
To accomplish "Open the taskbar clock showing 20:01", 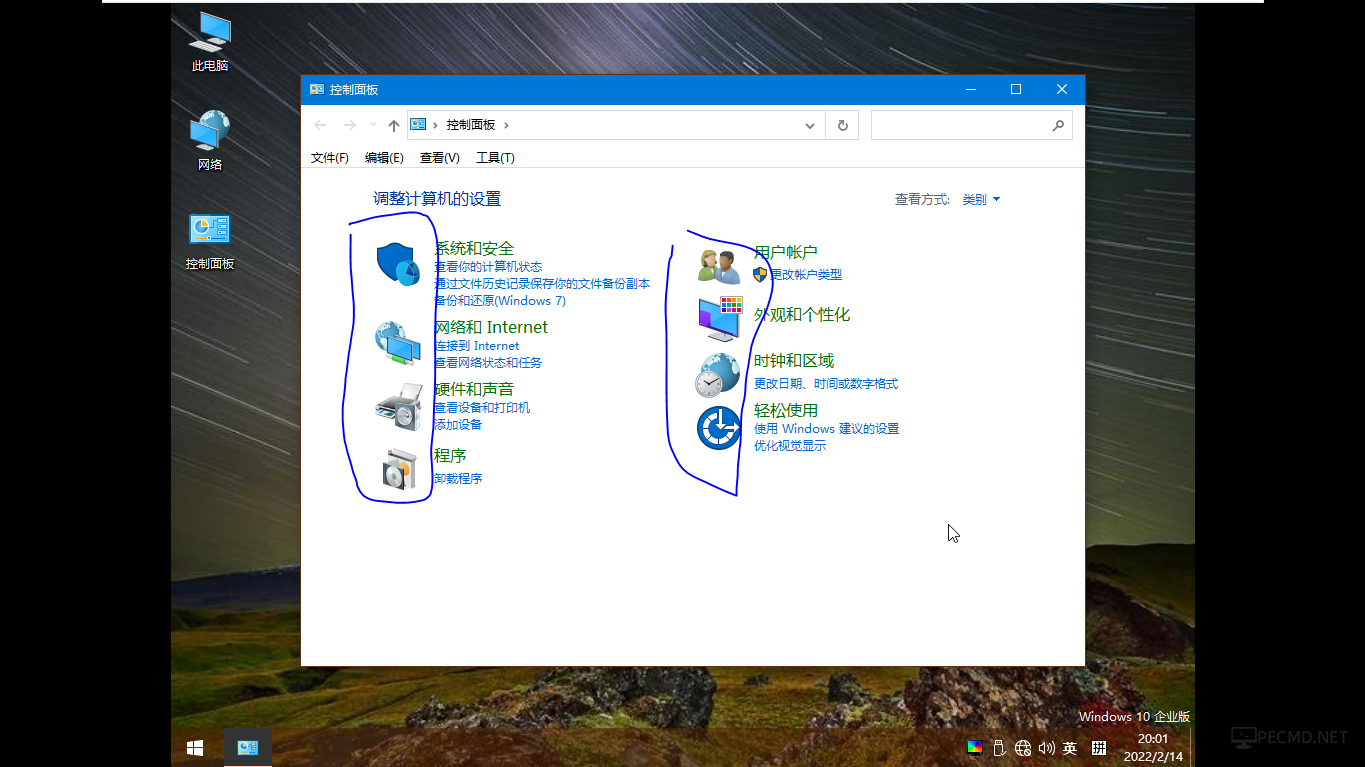I will [x=1153, y=747].
